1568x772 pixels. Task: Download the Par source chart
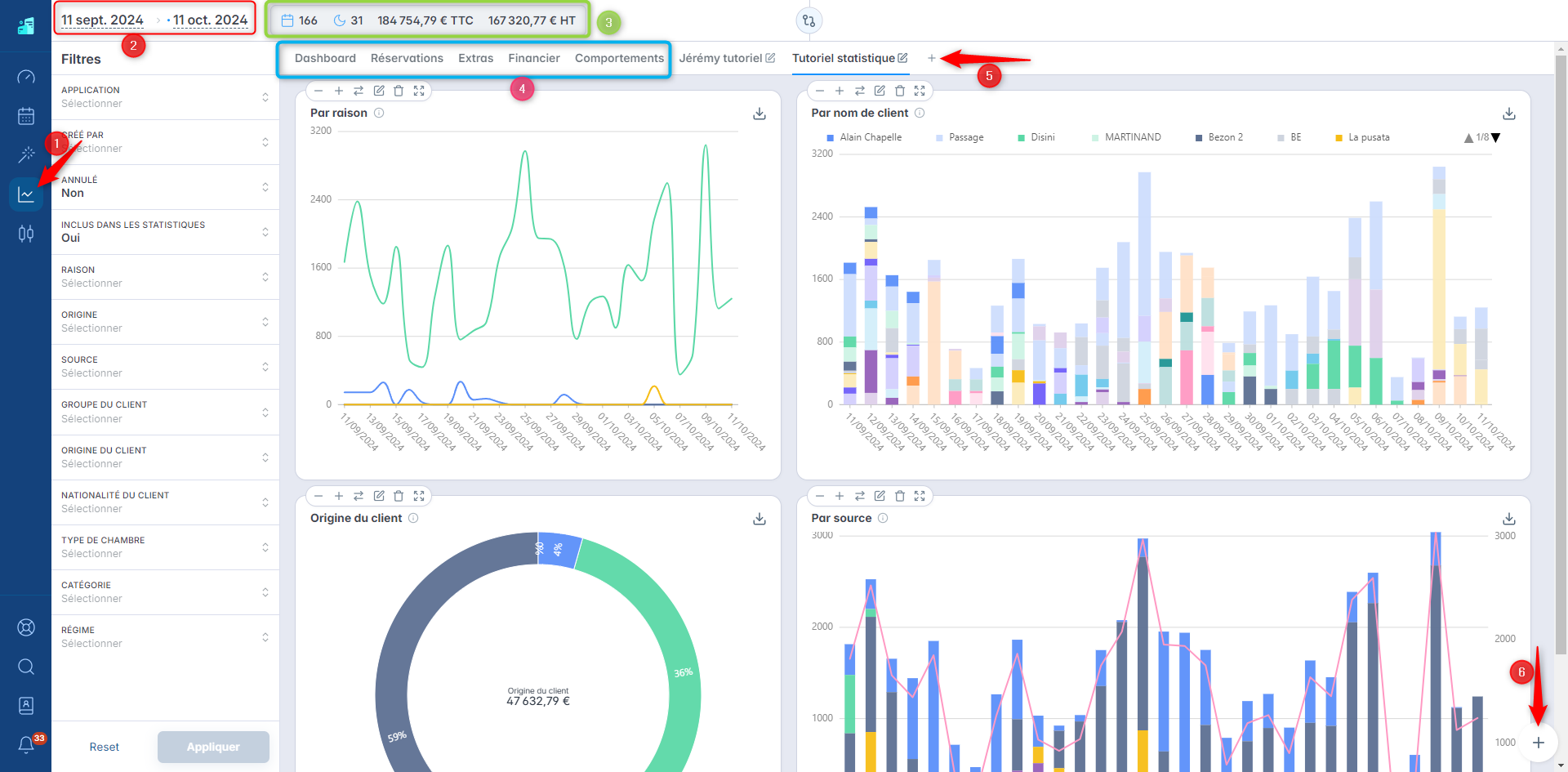point(1509,519)
